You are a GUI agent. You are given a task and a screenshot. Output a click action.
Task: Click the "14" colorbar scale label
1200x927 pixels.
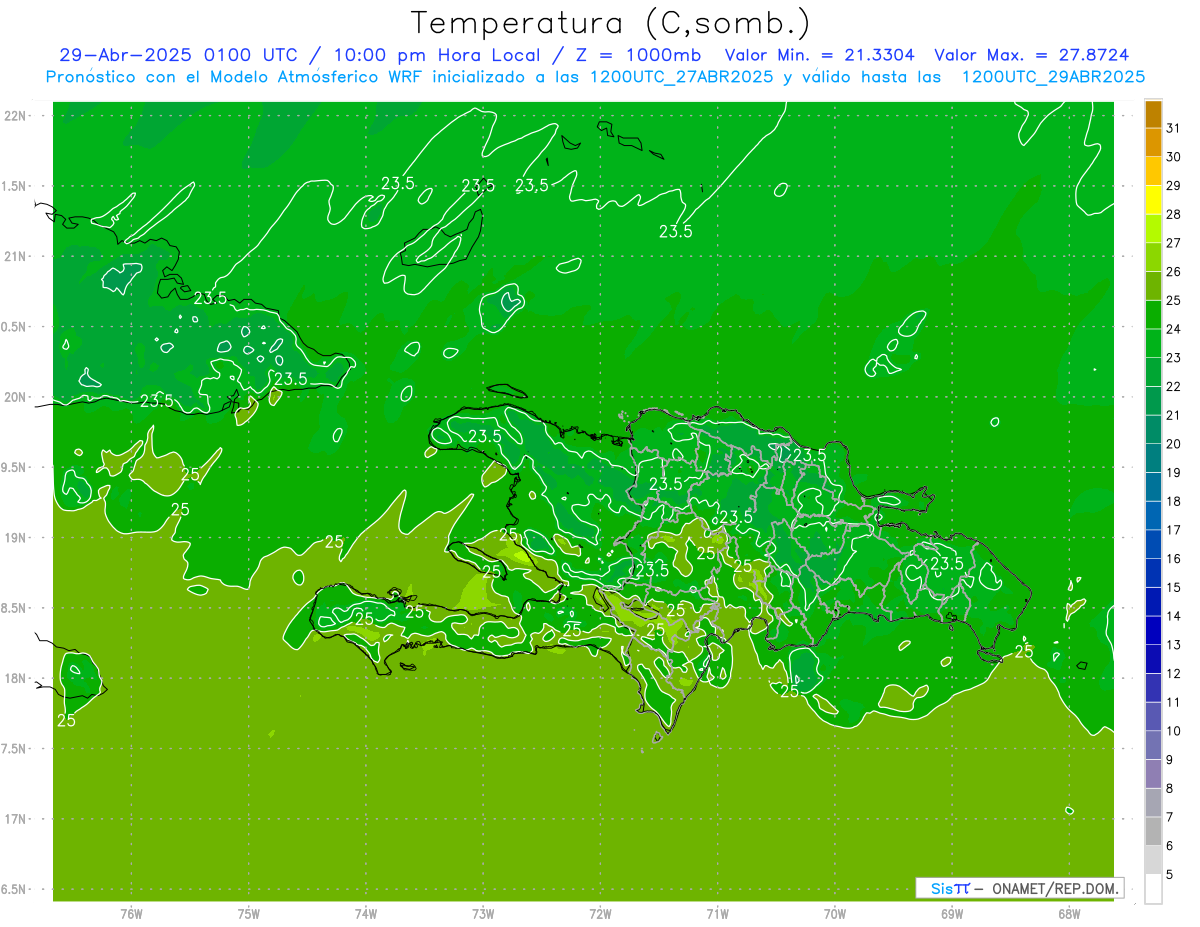(x=1174, y=616)
